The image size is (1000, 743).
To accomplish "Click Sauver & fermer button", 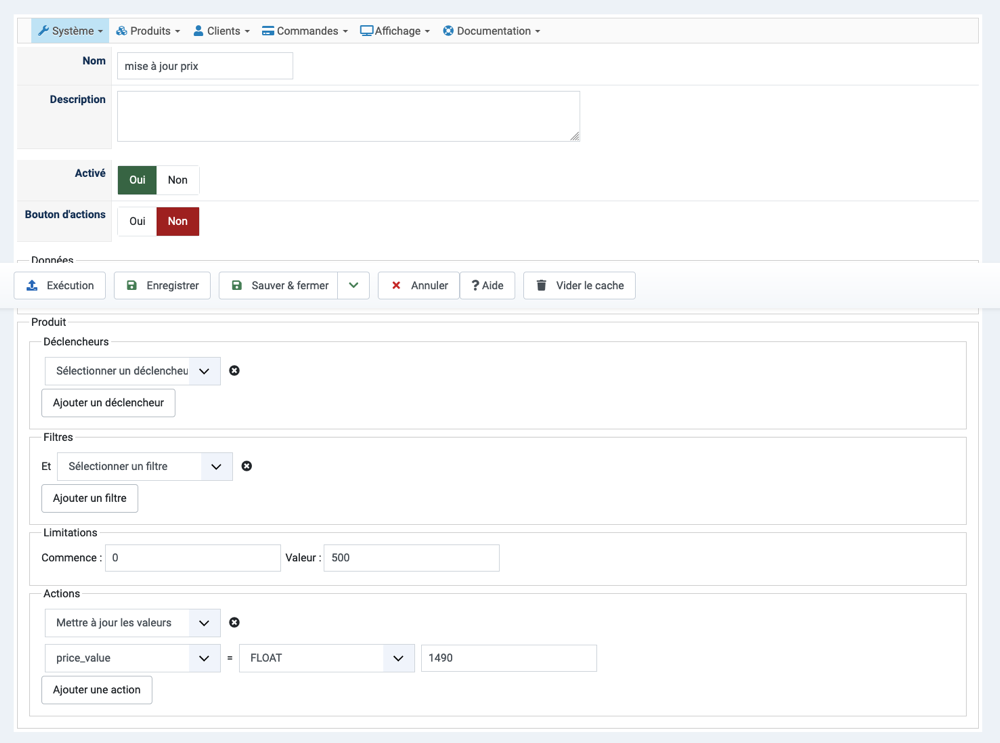I will pos(279,285).
